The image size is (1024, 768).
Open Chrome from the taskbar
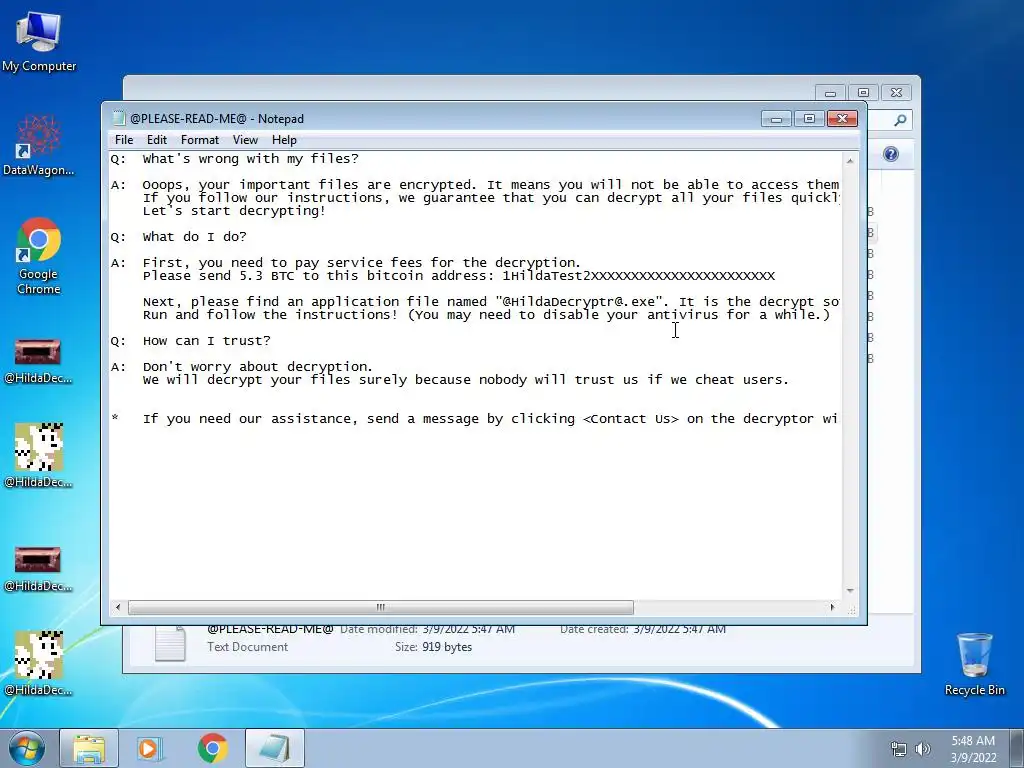[x=212, y=748]
